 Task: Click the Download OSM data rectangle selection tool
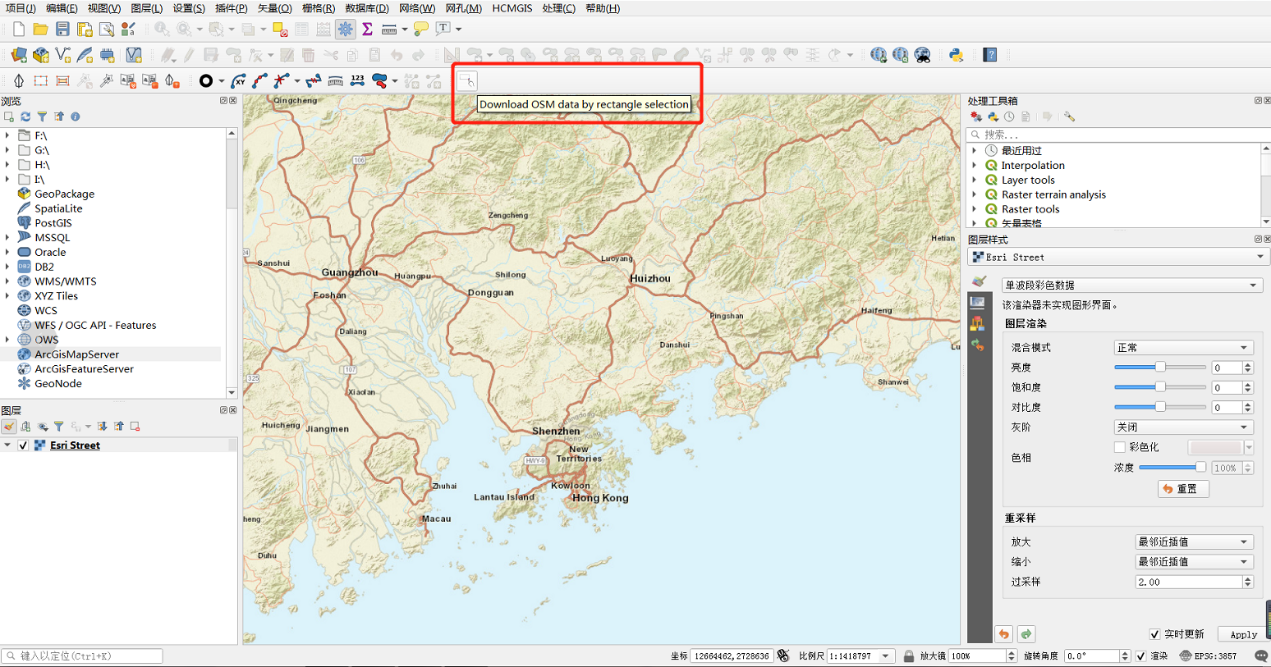467,81
